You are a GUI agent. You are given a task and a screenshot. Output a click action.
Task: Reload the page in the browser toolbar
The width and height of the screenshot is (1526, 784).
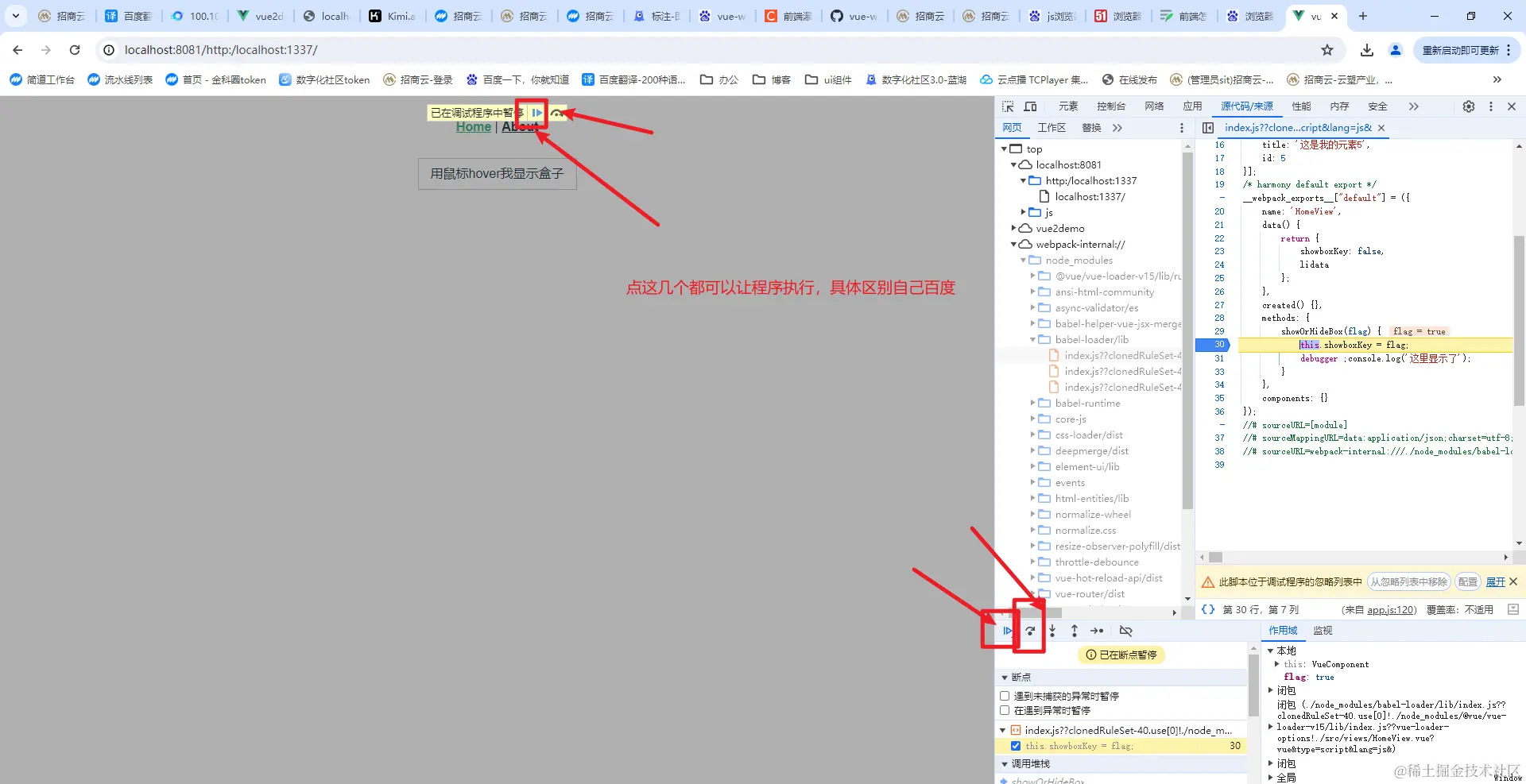(x=75, y=50)
